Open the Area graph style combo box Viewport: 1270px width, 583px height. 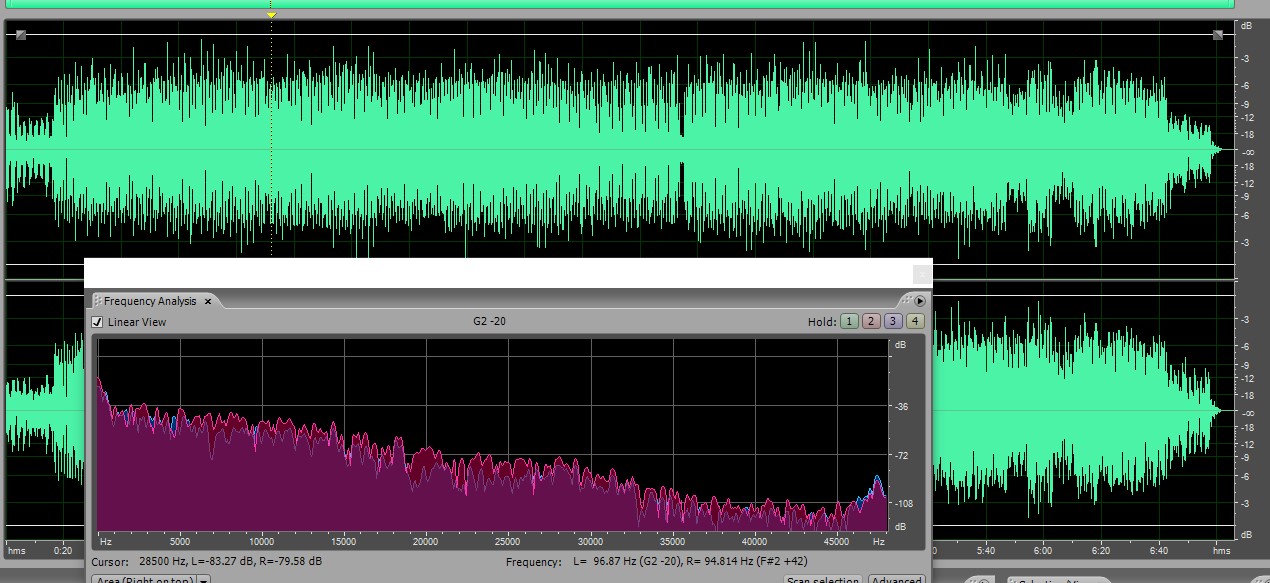tap(143, 579)
